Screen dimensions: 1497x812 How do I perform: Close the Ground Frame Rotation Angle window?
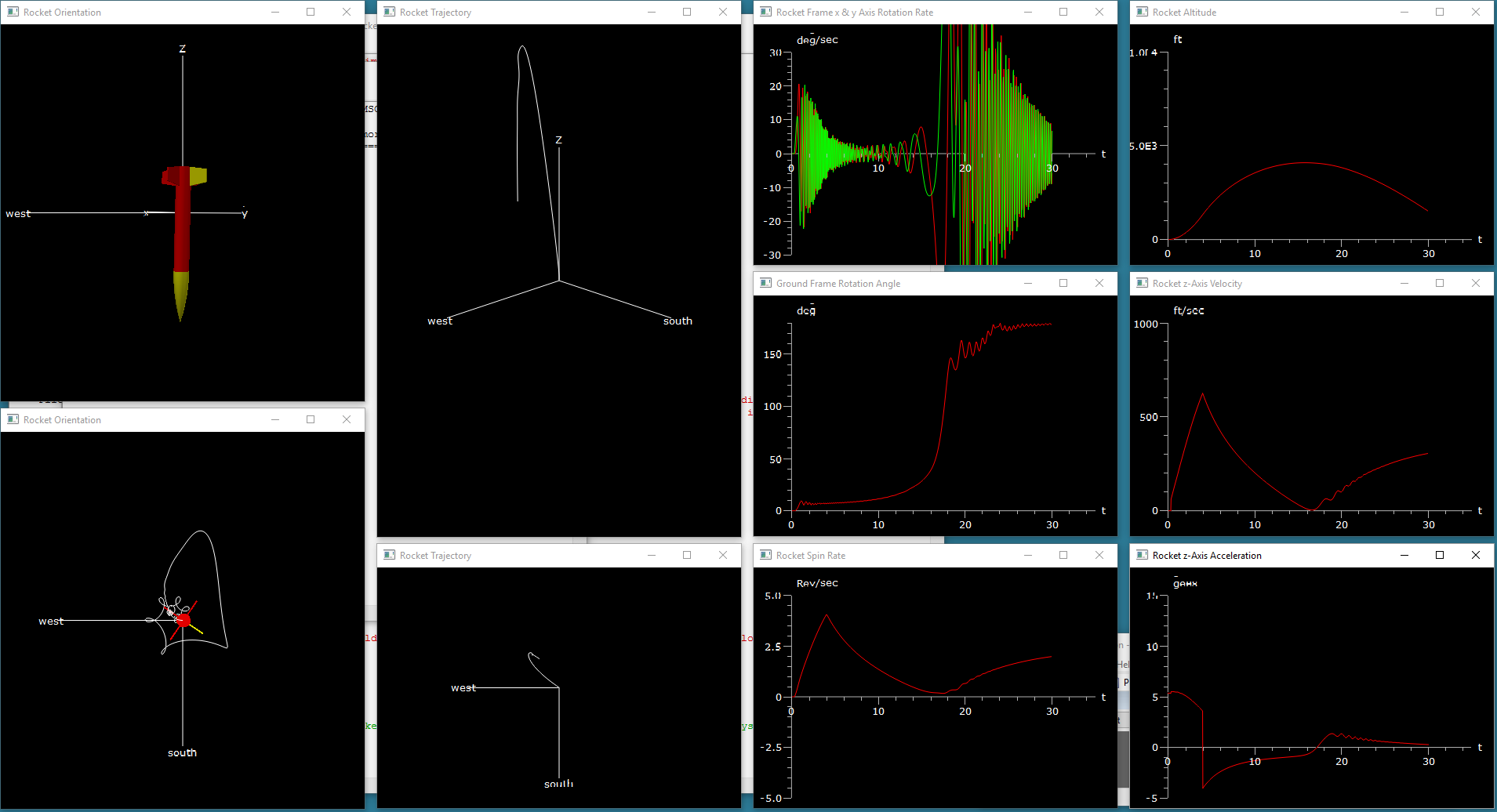(x=1099, y=283)
